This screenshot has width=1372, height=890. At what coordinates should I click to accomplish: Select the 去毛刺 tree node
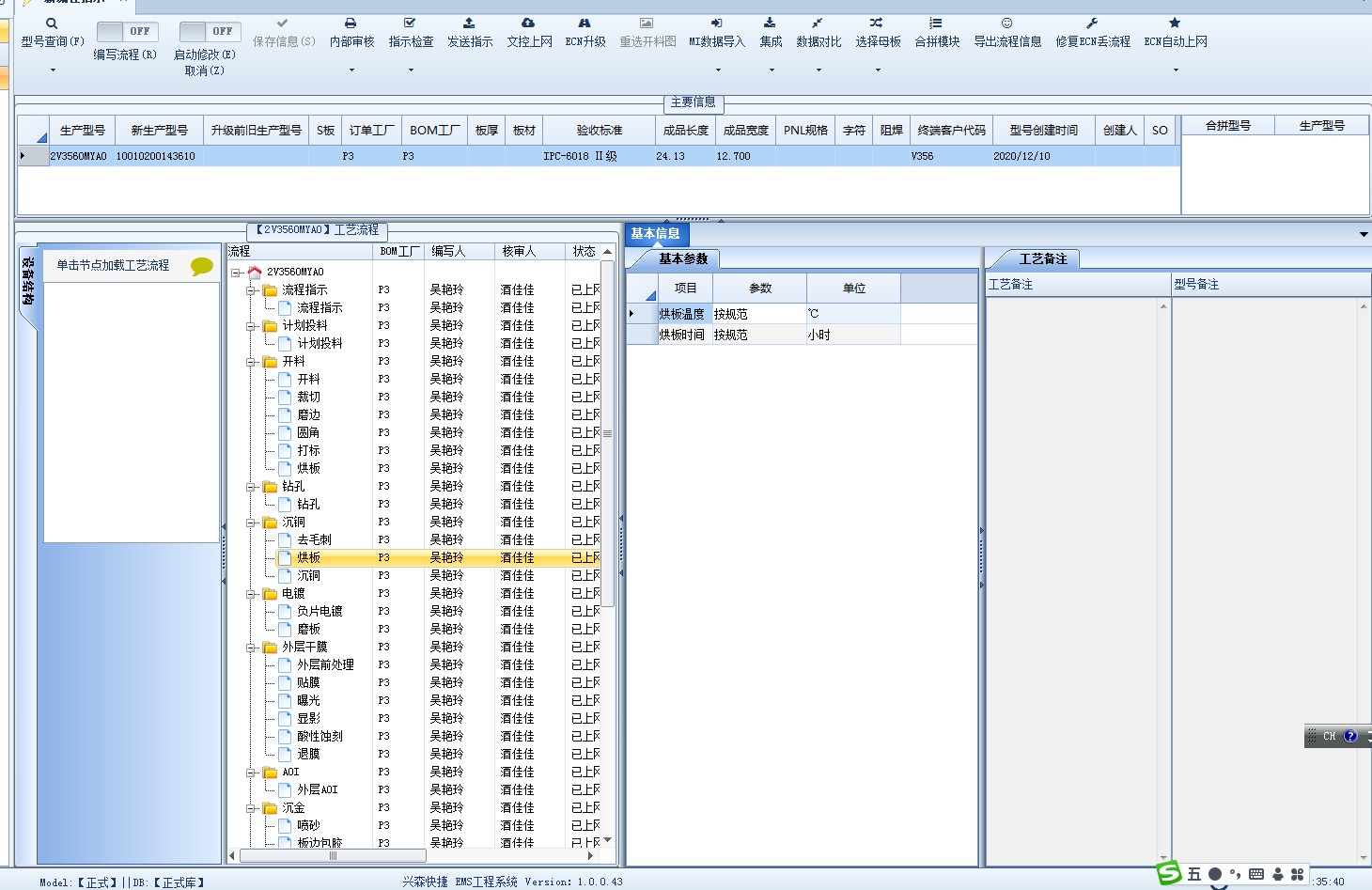tap(314, 540)
